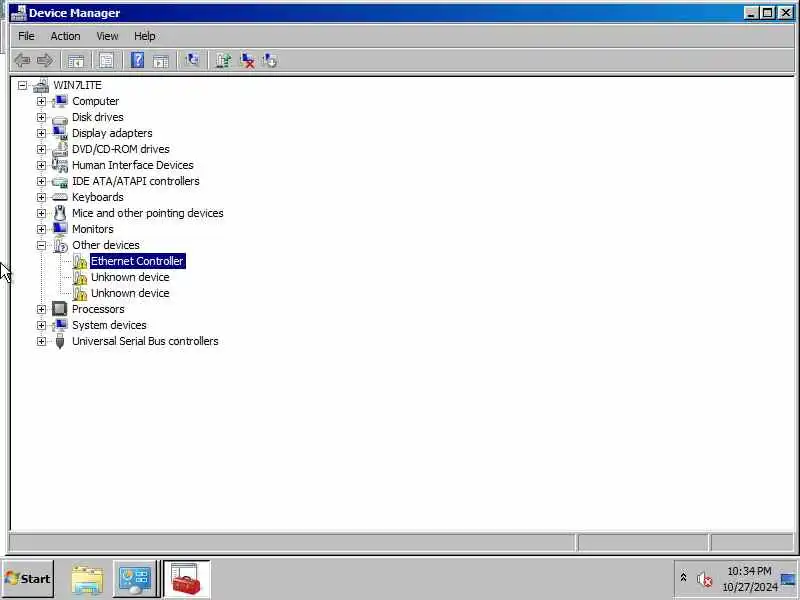
Task: Expand the IDE ATA/ATAPI controllers category
Action: [x=41, y=181]
